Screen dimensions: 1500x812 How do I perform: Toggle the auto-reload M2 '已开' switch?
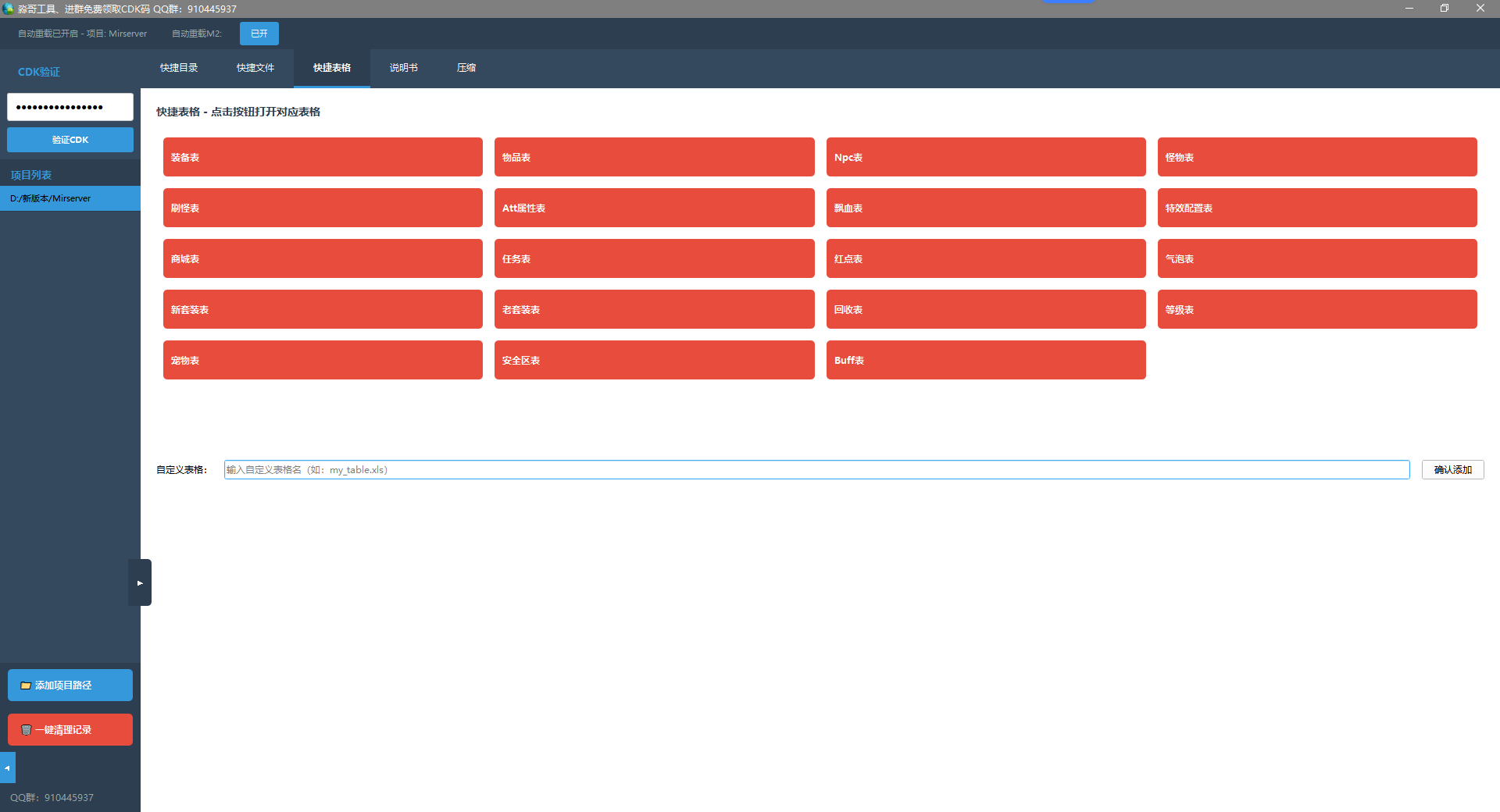tap(259, 34)
